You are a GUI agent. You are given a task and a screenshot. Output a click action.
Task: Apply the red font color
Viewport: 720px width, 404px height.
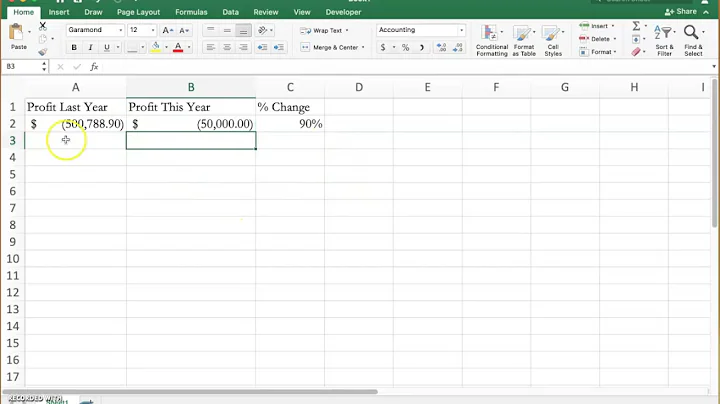click(178, 47)
